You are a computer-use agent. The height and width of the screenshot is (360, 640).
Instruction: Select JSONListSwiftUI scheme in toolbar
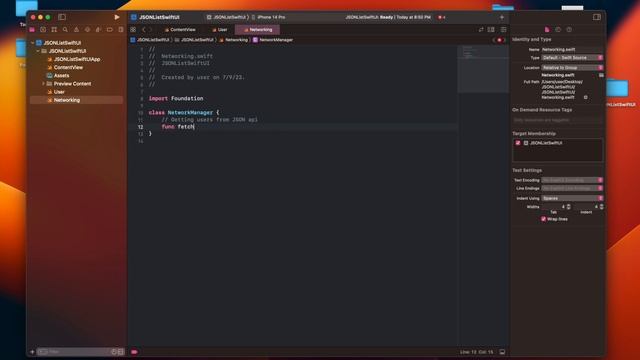point(227,17)
